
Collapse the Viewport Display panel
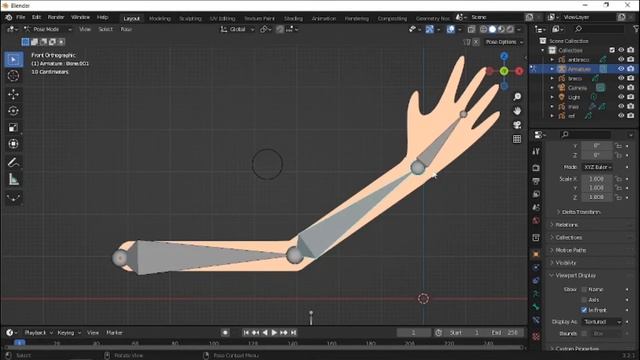[576, 276]
